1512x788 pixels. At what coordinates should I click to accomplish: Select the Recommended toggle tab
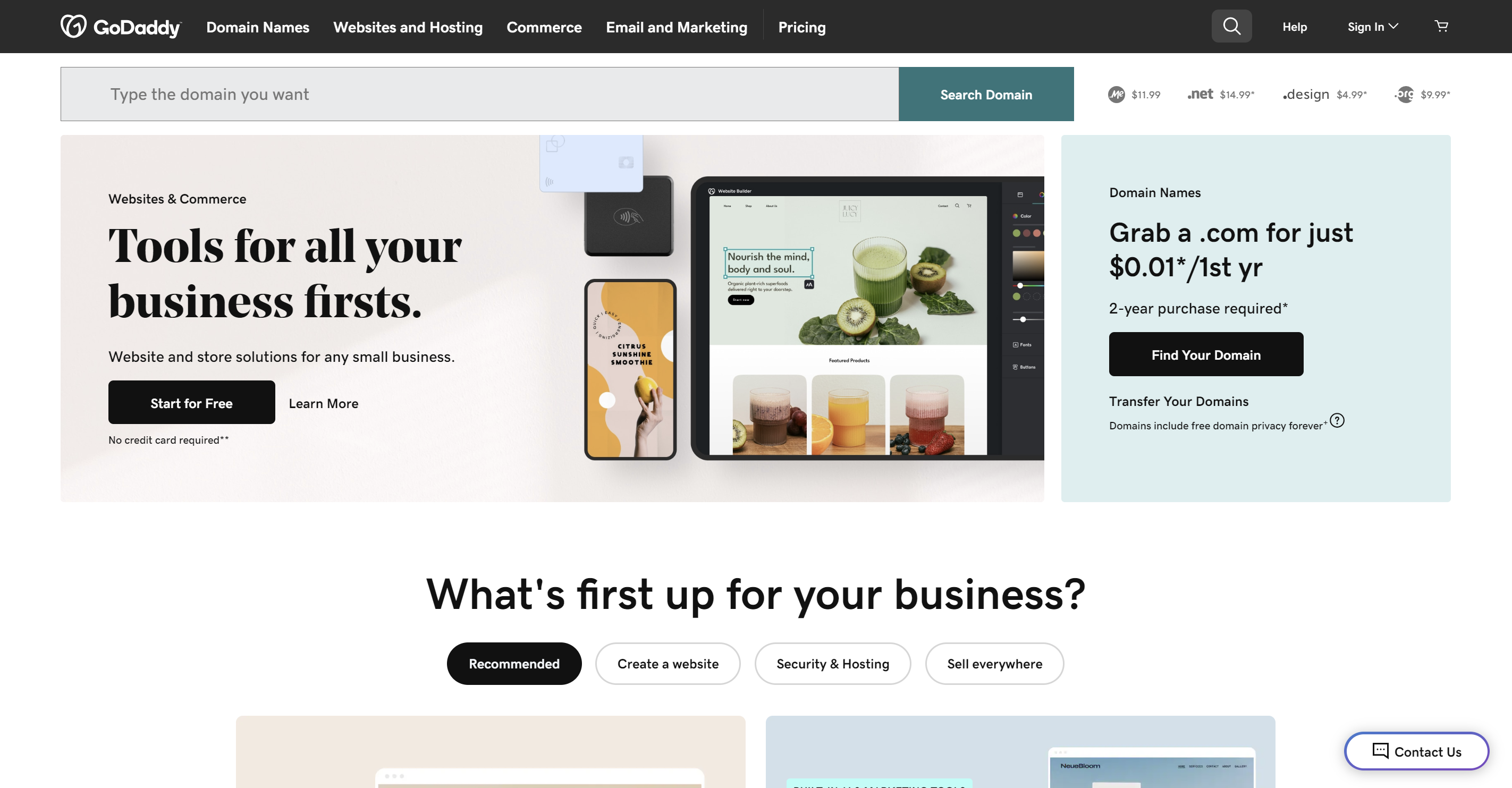(514, 663)
